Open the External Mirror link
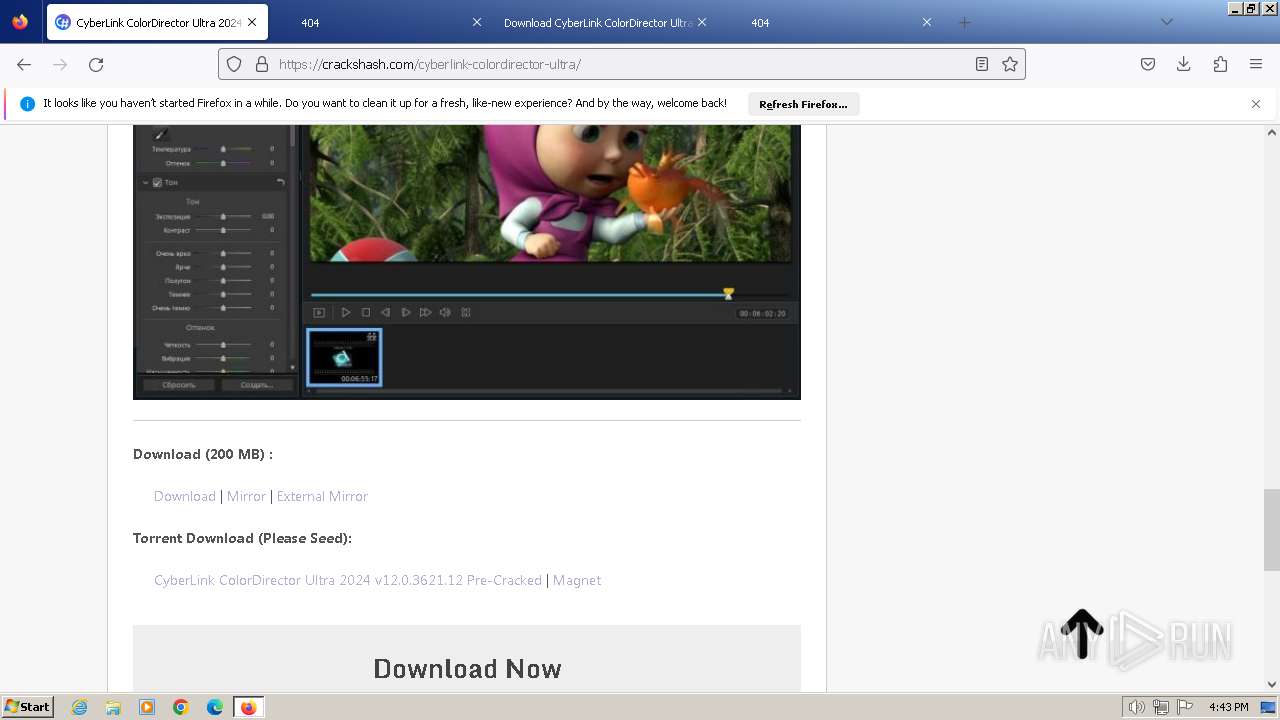This screenshot has height=720, width=1280. pos(322,496)
